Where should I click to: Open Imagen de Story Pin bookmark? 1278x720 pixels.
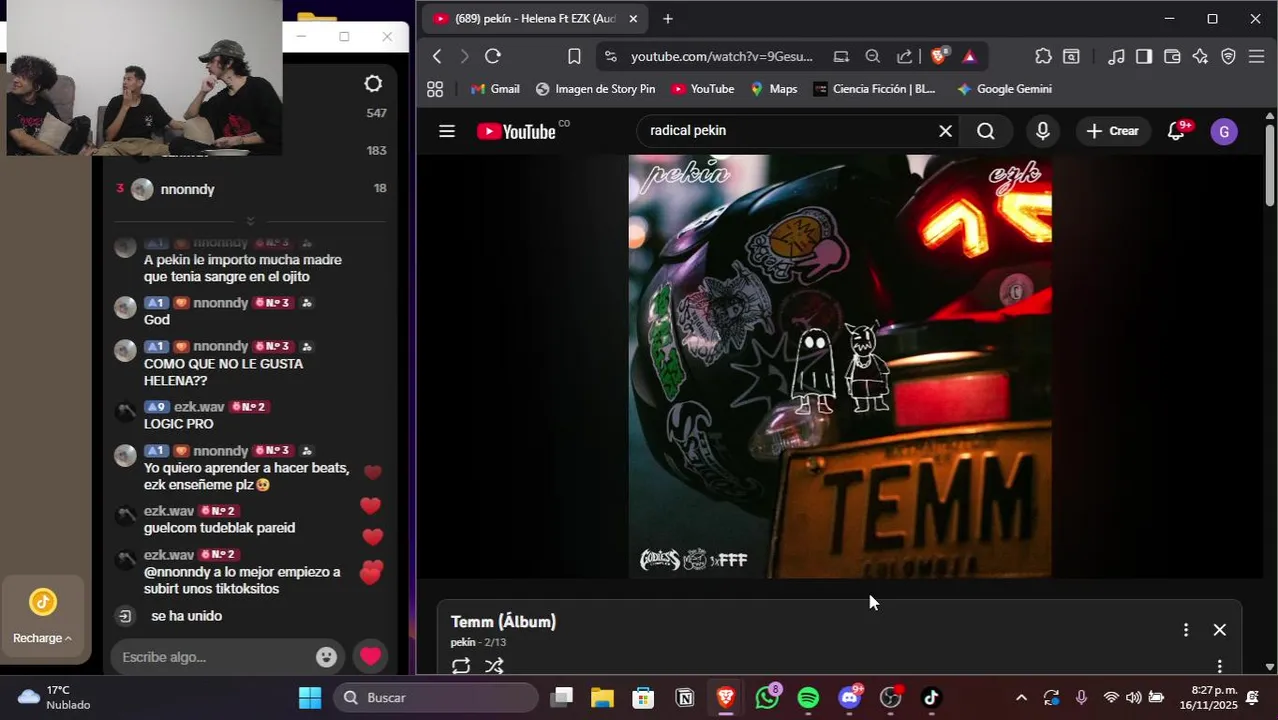595,89
